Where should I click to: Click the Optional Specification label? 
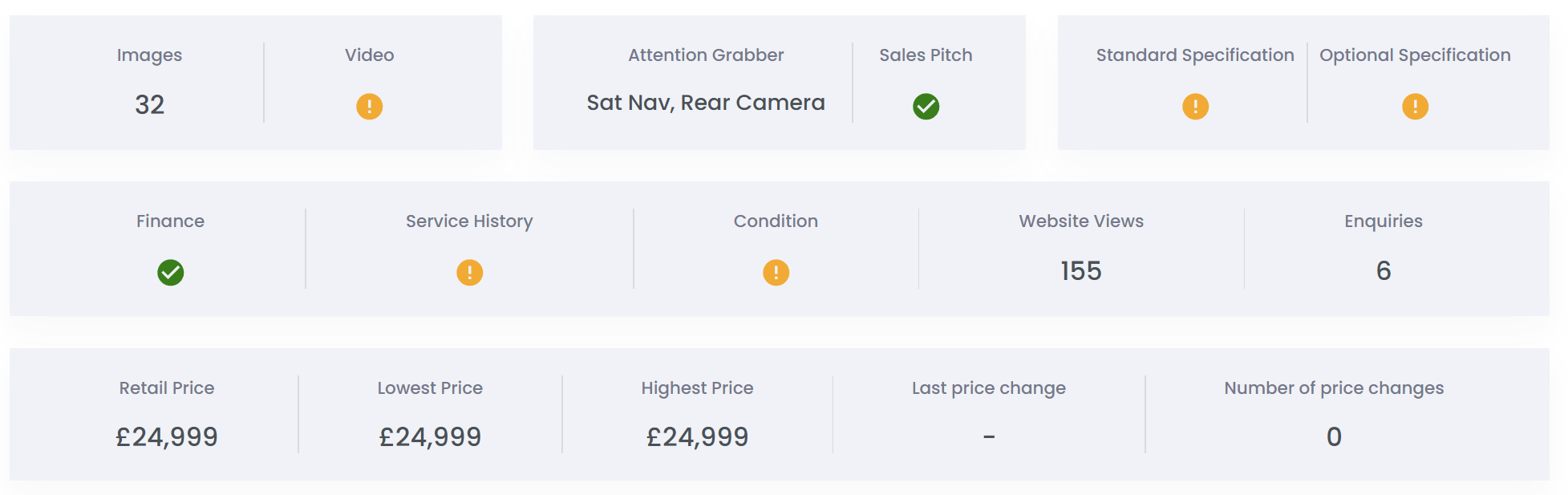click(x=1415, y=55)
